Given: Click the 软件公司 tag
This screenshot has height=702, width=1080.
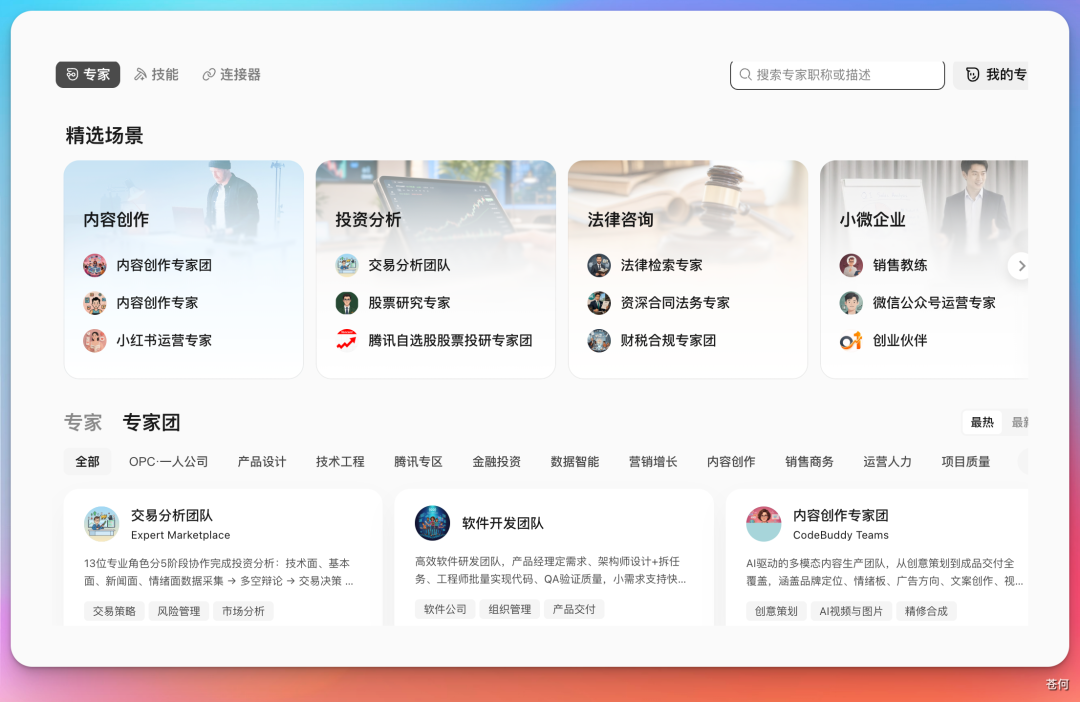Looking at the screenshot, I should point(445,609).
